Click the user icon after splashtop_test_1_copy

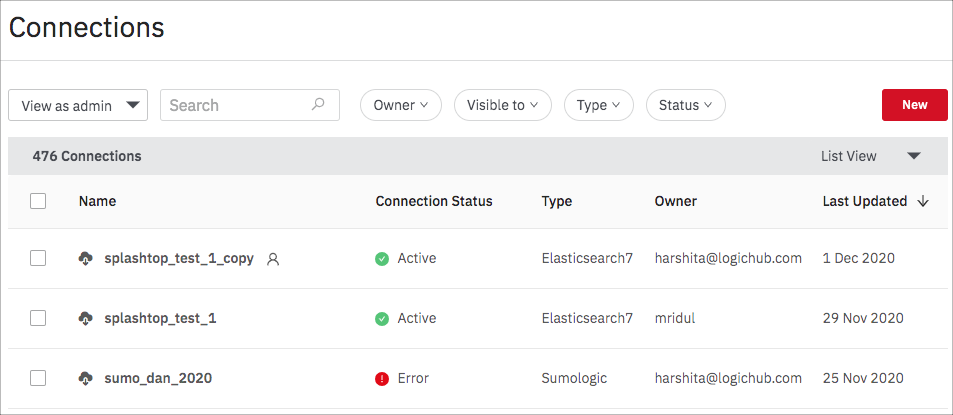[274, 259]
